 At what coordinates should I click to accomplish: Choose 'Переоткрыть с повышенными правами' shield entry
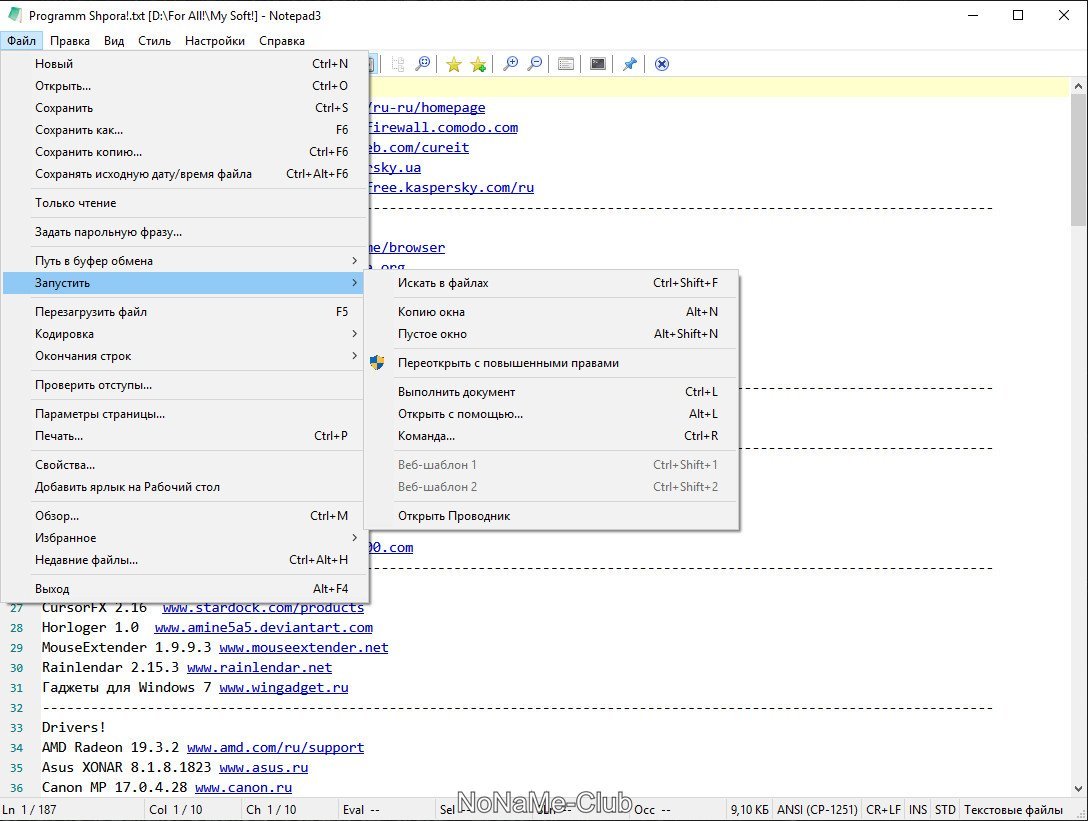[508, 363]
